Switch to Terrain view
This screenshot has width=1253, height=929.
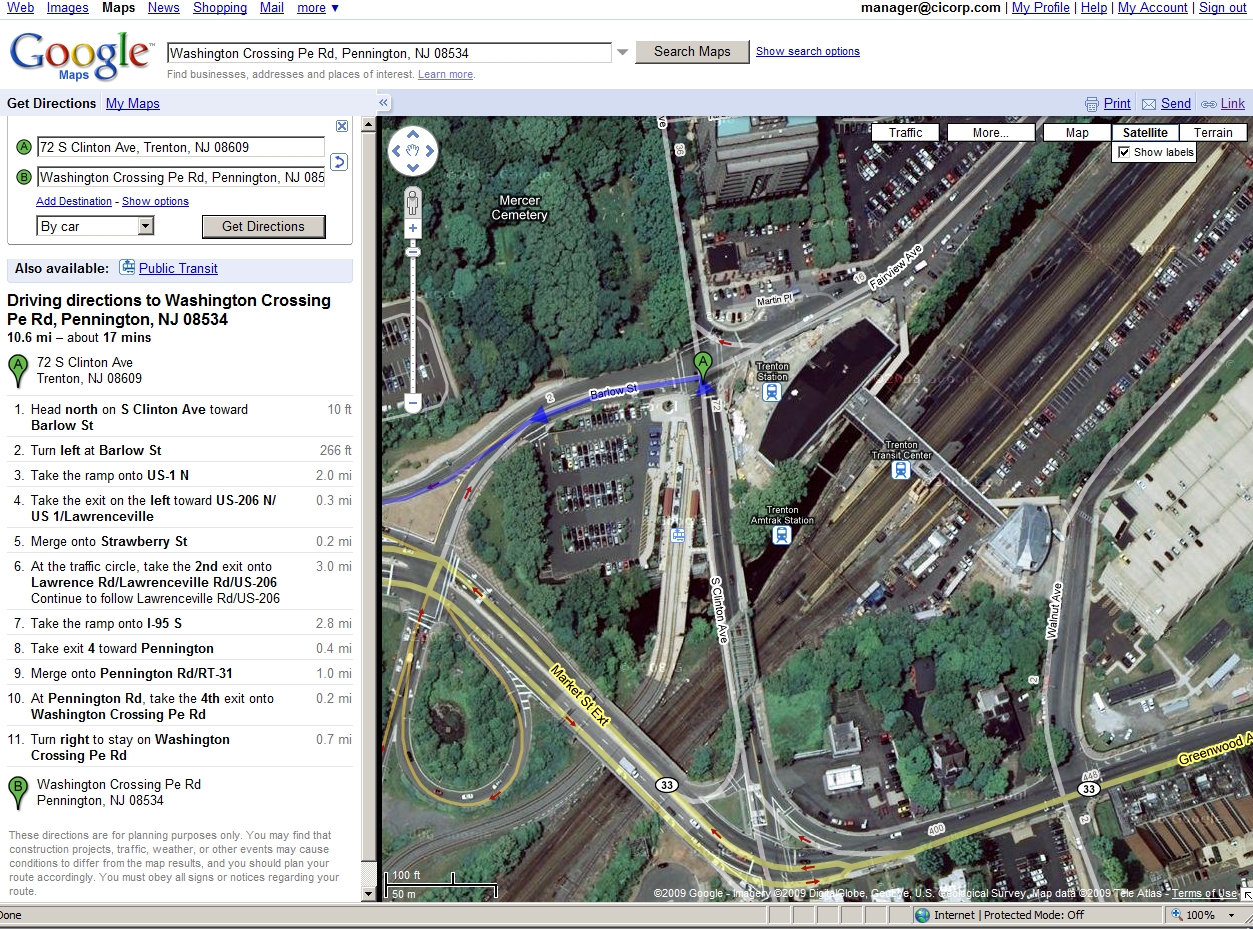pyautogui.click(x=1213, y=132)
